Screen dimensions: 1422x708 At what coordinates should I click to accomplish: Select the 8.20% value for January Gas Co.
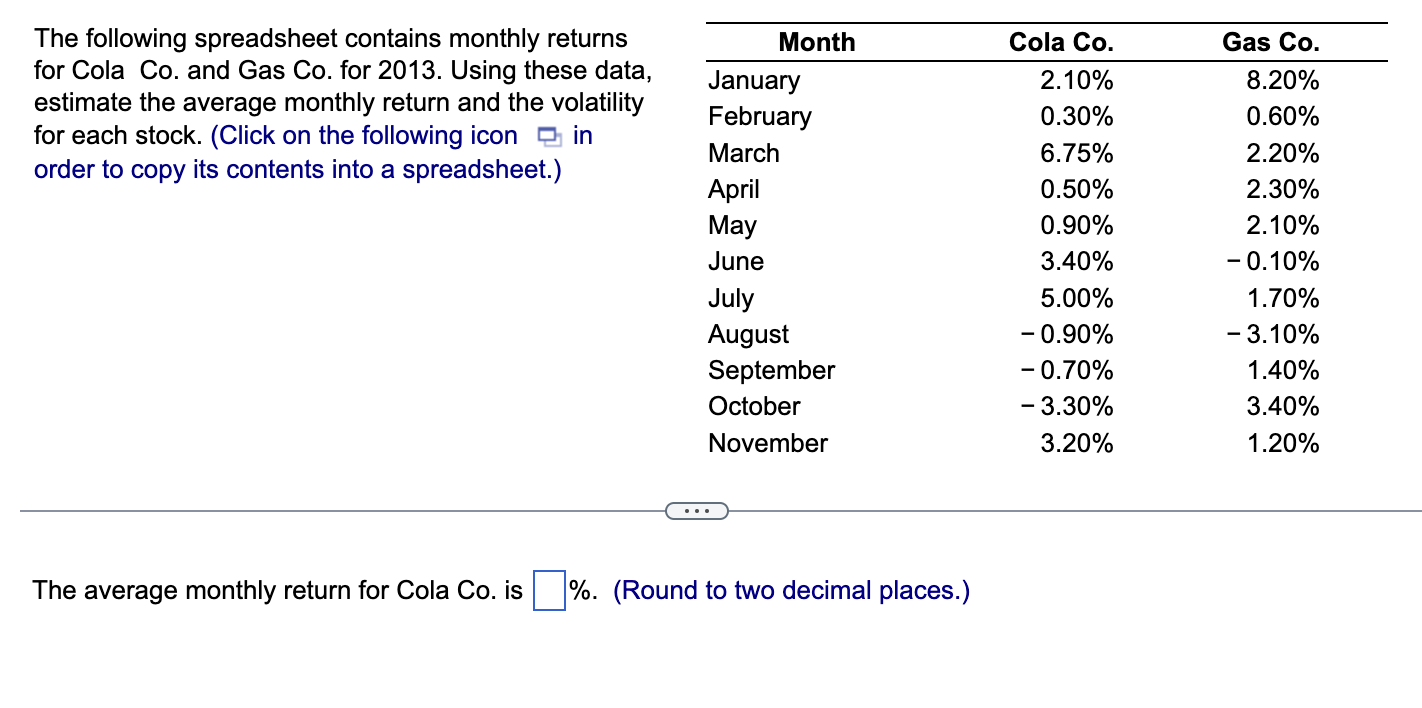click(x=1283, y=80)
